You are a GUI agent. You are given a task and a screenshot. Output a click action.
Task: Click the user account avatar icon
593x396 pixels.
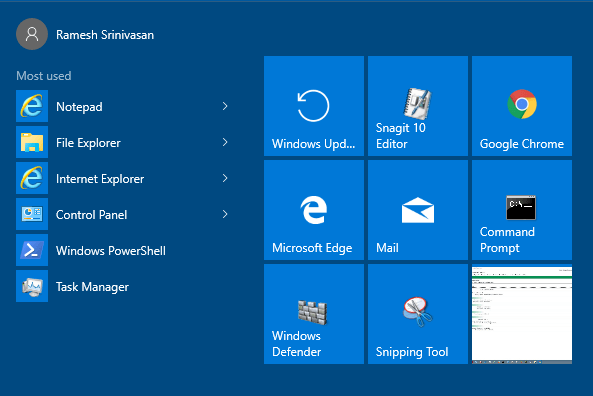[x=32, y=34]
